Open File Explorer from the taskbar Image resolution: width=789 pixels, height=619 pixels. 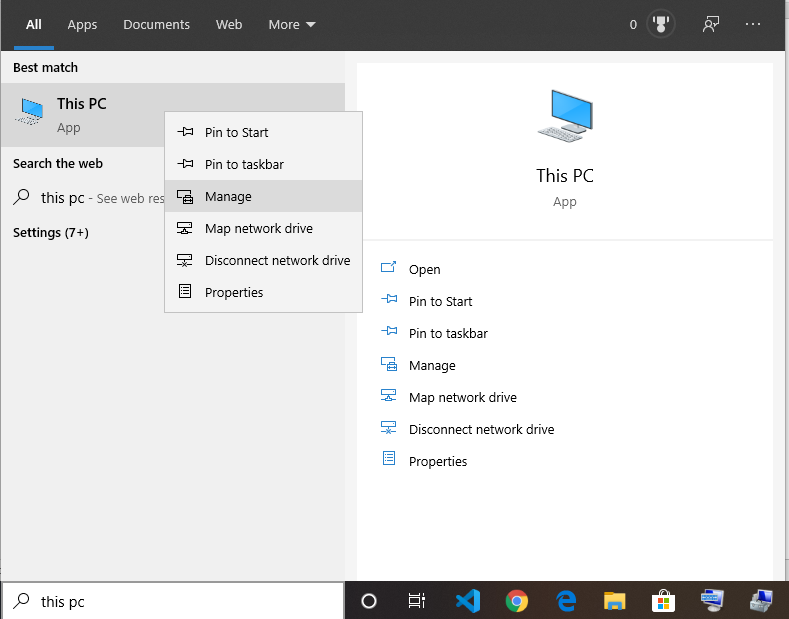coord(615,600)
